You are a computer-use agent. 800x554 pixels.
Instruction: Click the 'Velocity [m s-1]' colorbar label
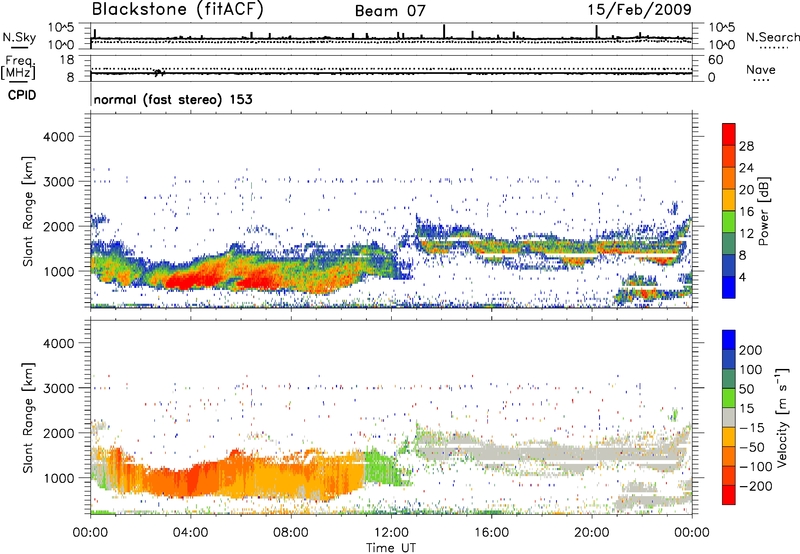tap(783, 417)
